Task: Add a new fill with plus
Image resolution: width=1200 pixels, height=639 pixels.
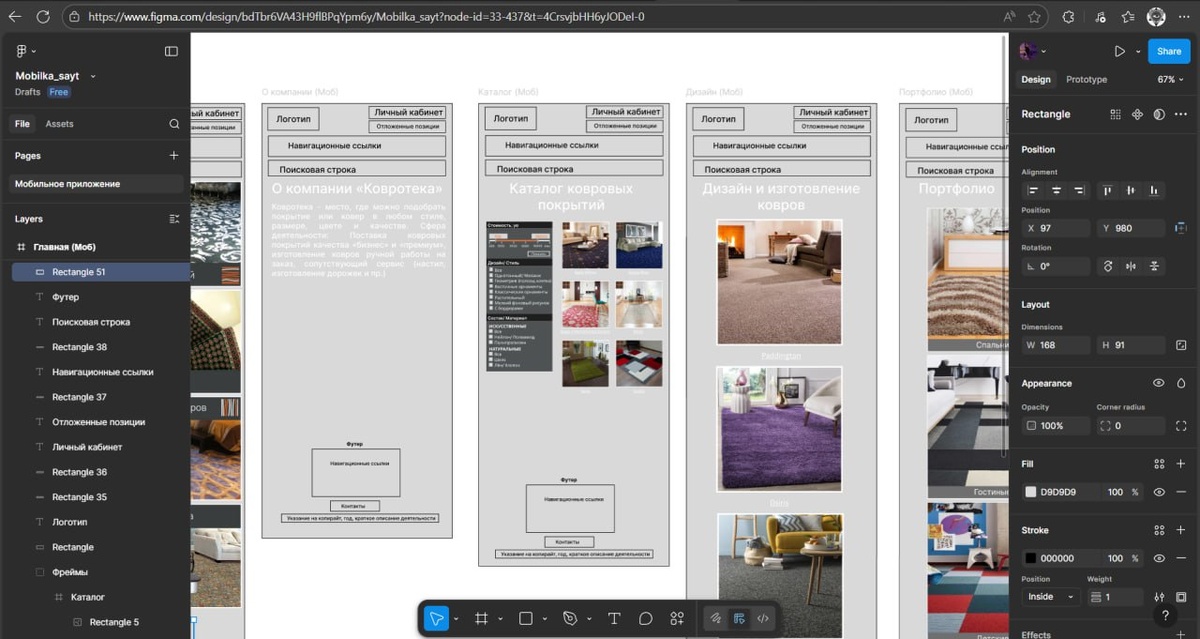Action: pyautogui.click(x=1181, y=464)
